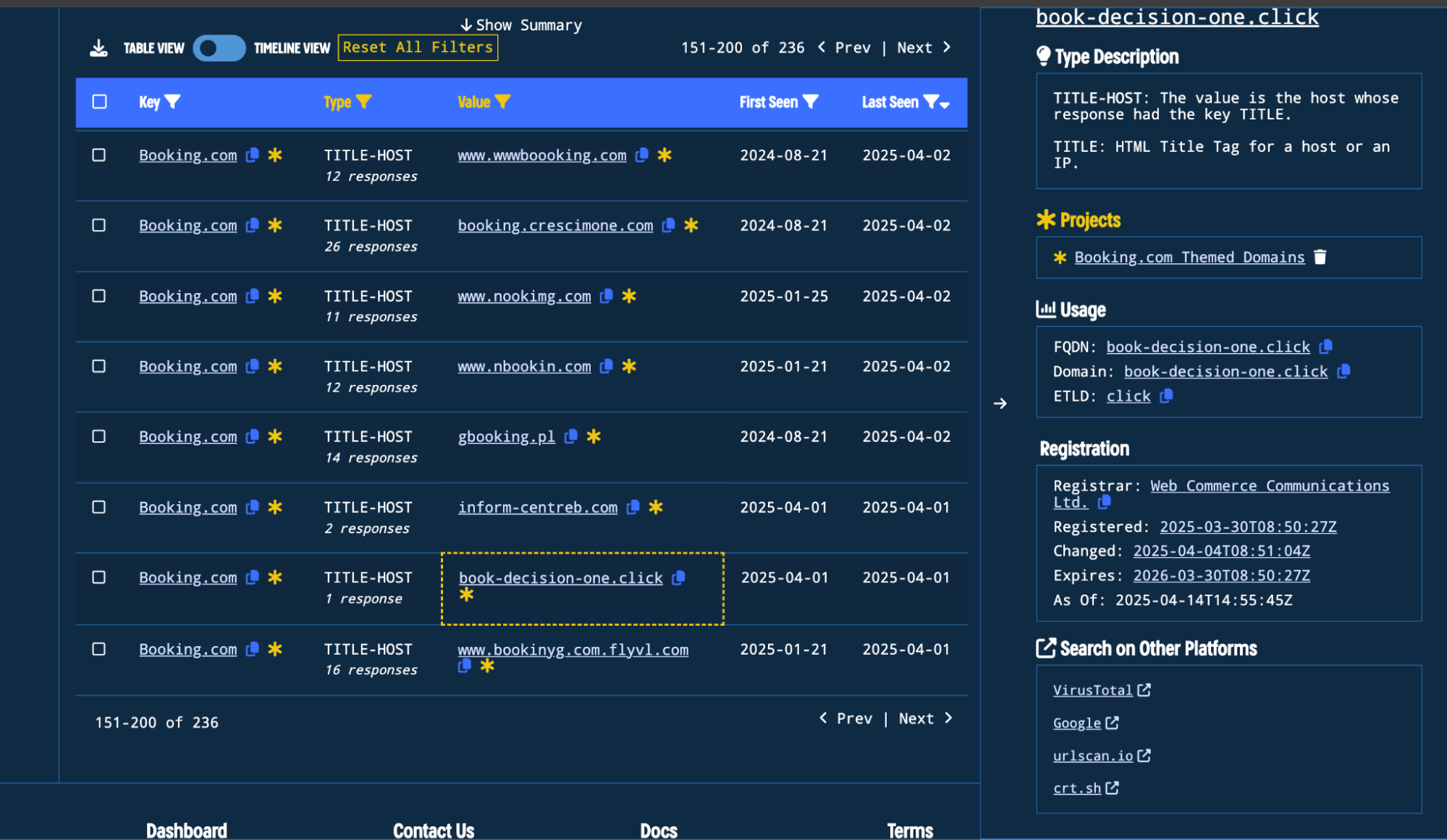Open the booking.crescimone.com link
The width and height of the screenshot is (1447, 840).
click(556, 225)
